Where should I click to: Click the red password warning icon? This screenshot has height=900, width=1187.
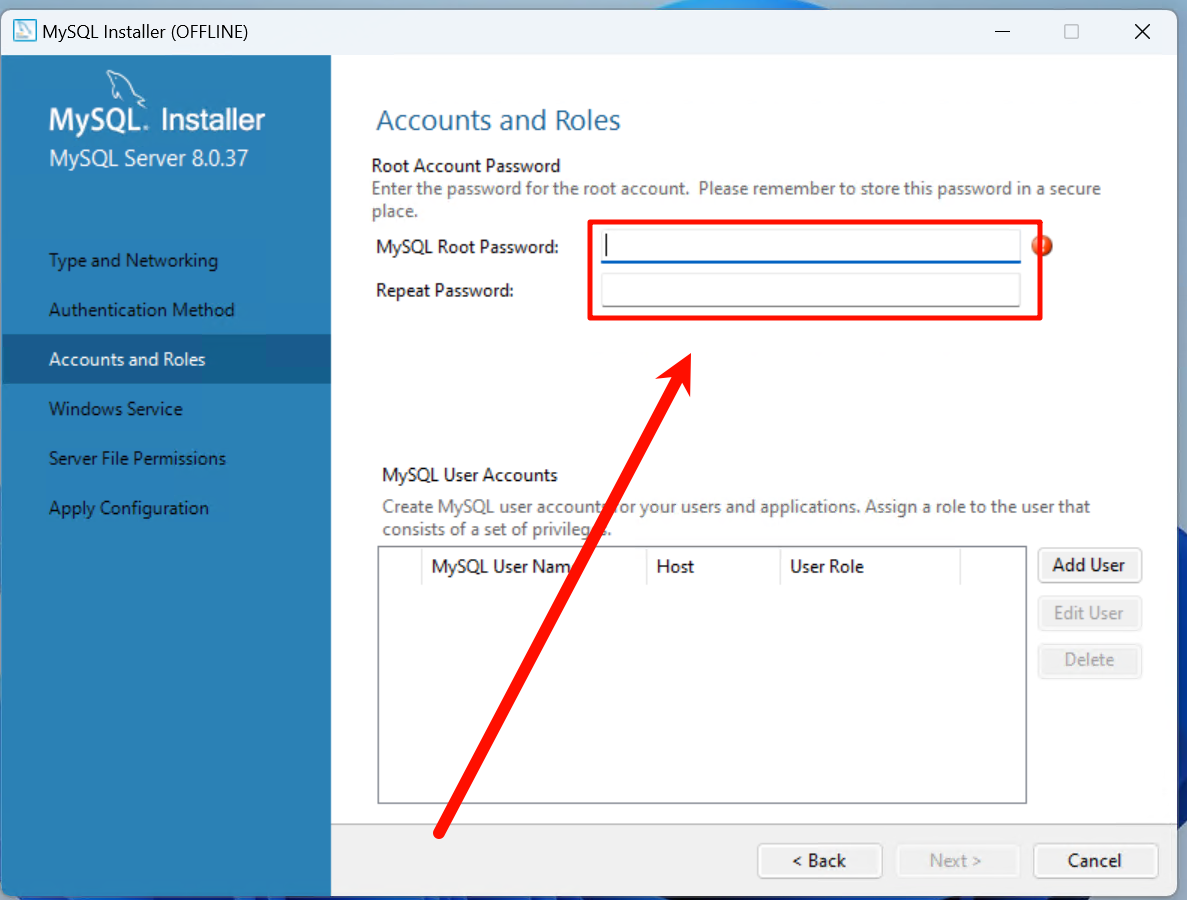click(1042, 245)
